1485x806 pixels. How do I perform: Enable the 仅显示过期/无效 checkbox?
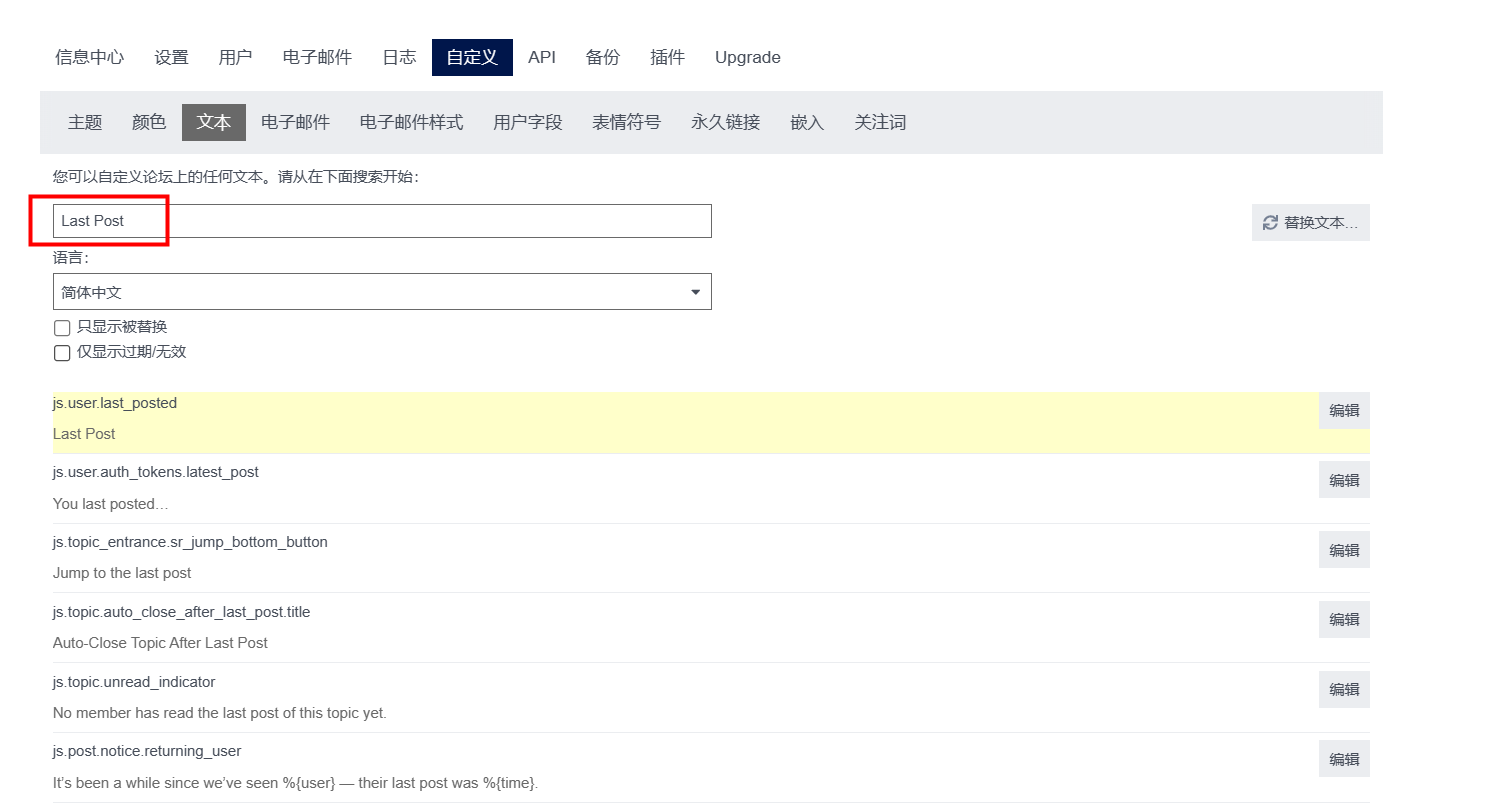pyautogui.click(x=62, y=353)
